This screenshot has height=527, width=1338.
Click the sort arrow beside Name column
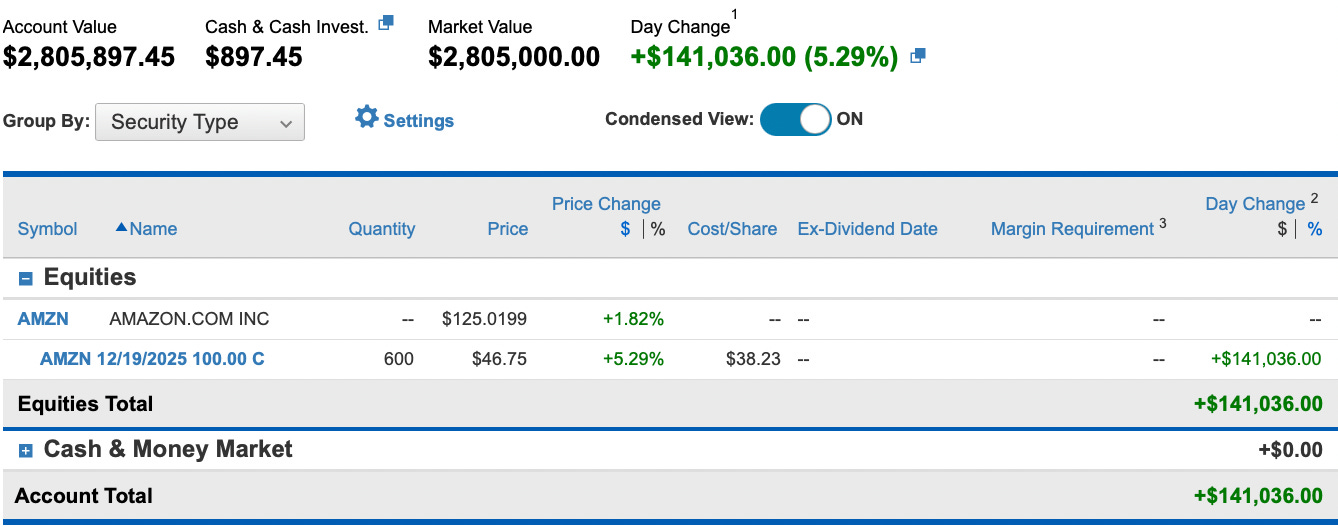121,228
